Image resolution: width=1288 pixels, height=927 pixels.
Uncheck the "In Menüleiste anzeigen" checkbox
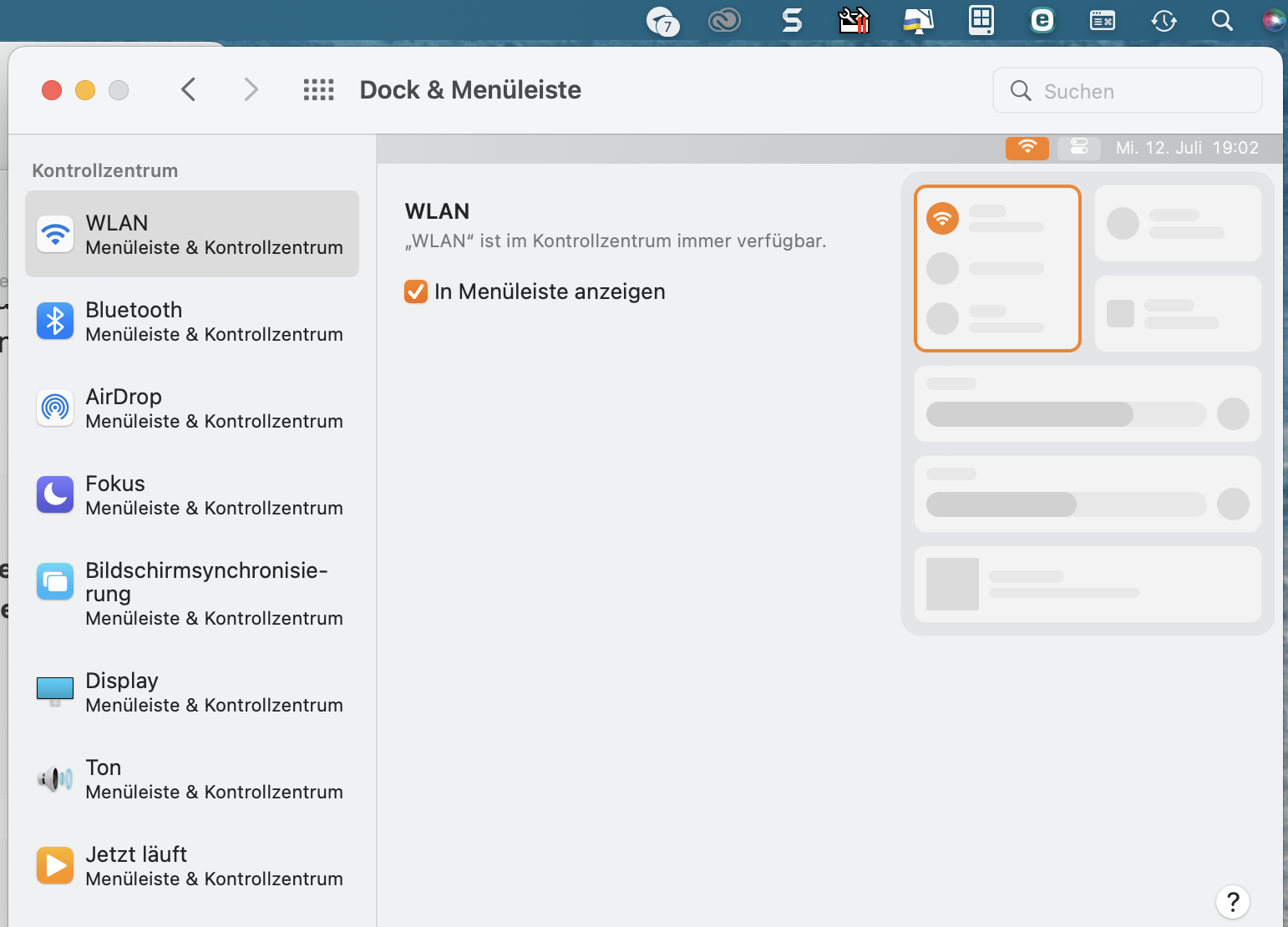click(416, 291)
